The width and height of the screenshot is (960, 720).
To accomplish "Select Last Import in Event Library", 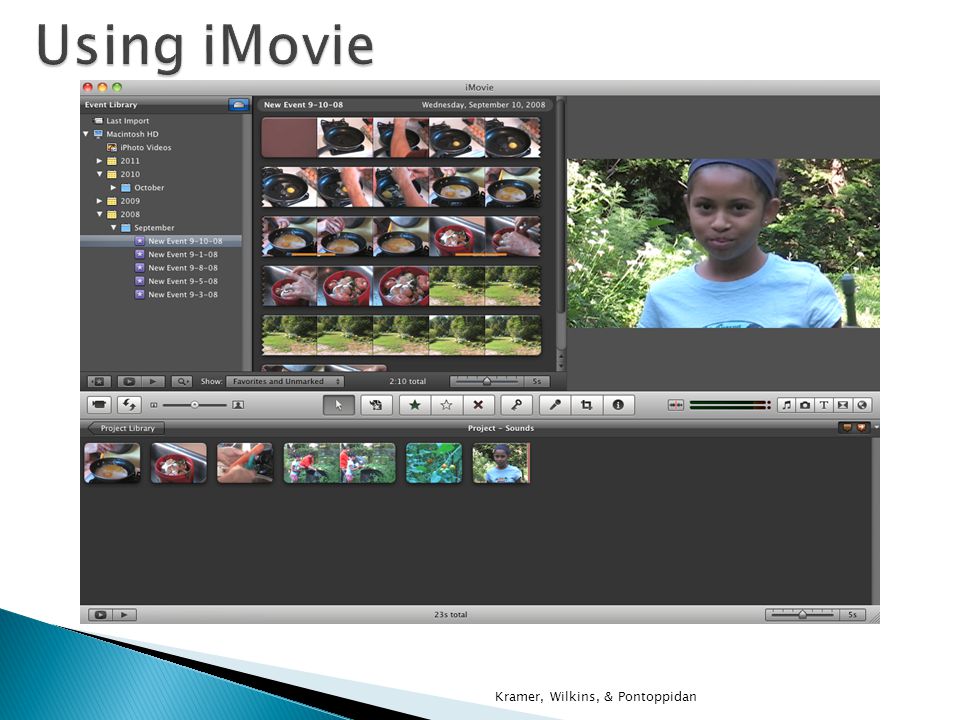I will pos(127,121).
